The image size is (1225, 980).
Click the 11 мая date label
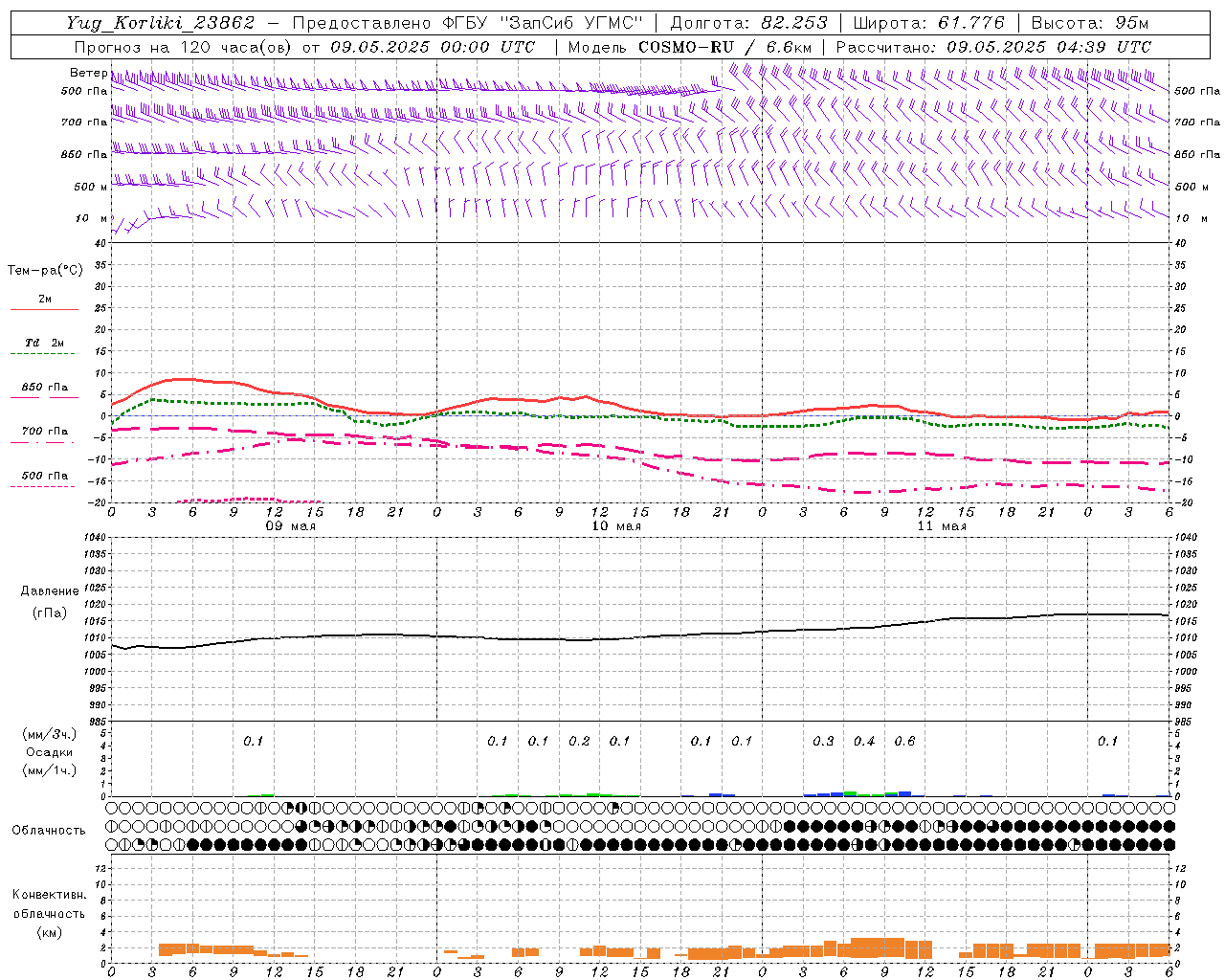click(942, 526)
